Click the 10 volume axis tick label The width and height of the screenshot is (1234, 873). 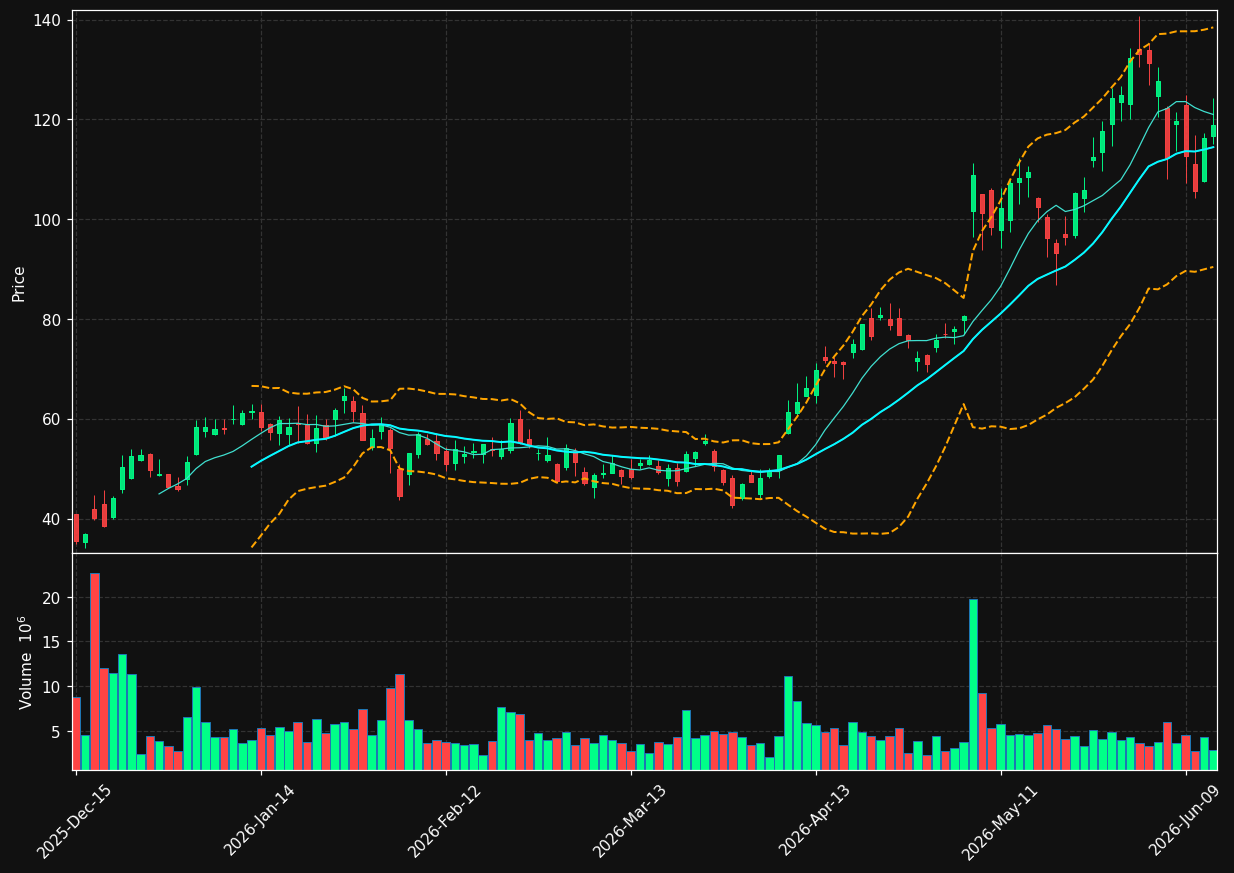click(x=51, y=687)
